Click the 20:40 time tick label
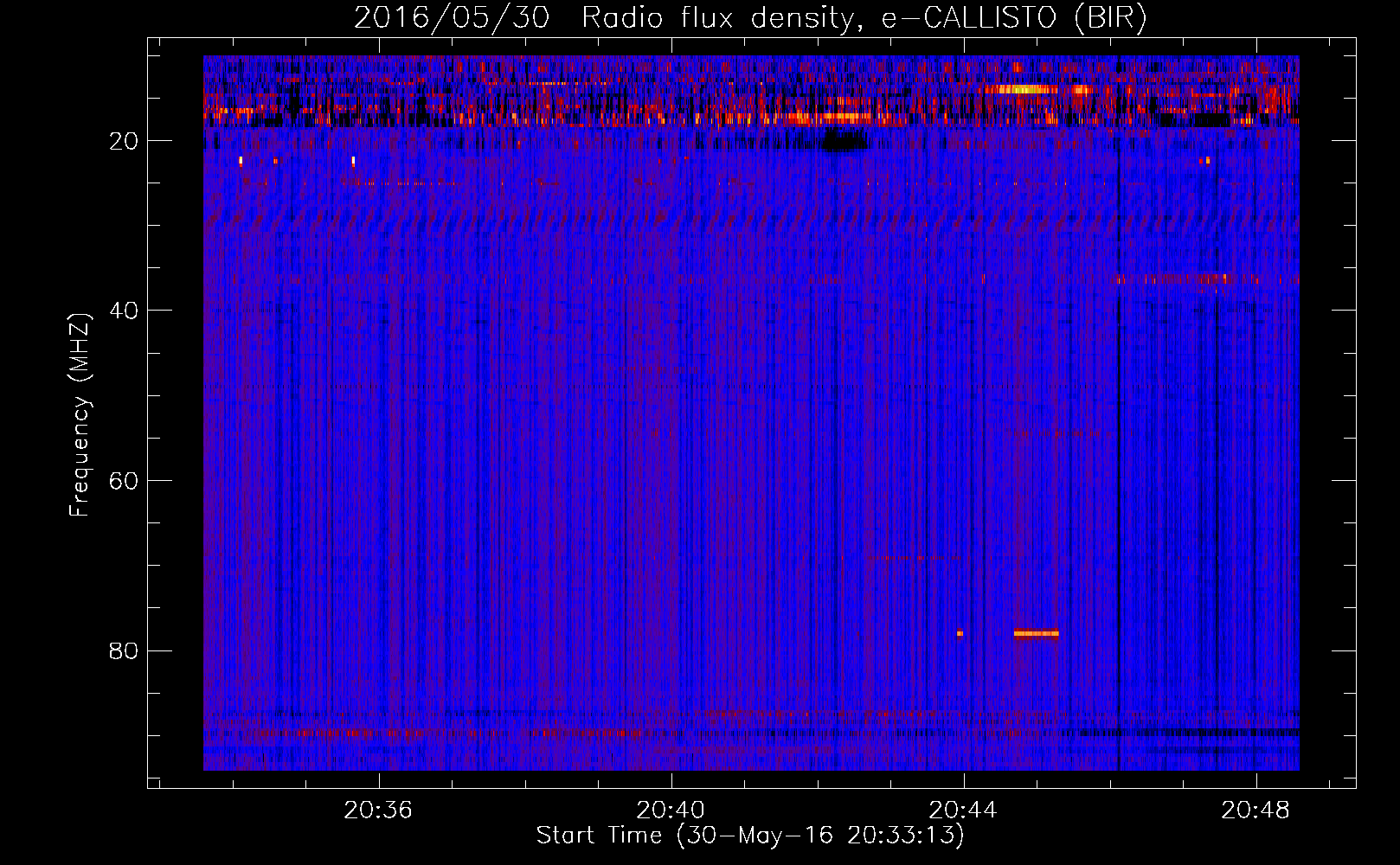Image resolution: width=1400 pixels, height=865 pixels. 671,811
